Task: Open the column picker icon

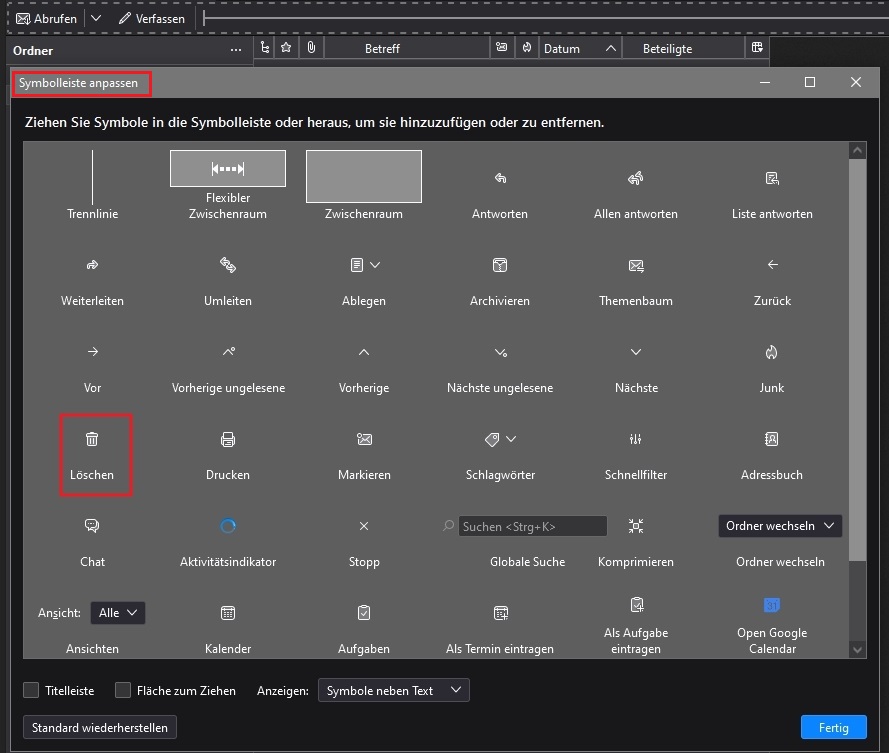Action: pyautogui.click(x=757, y=48)
